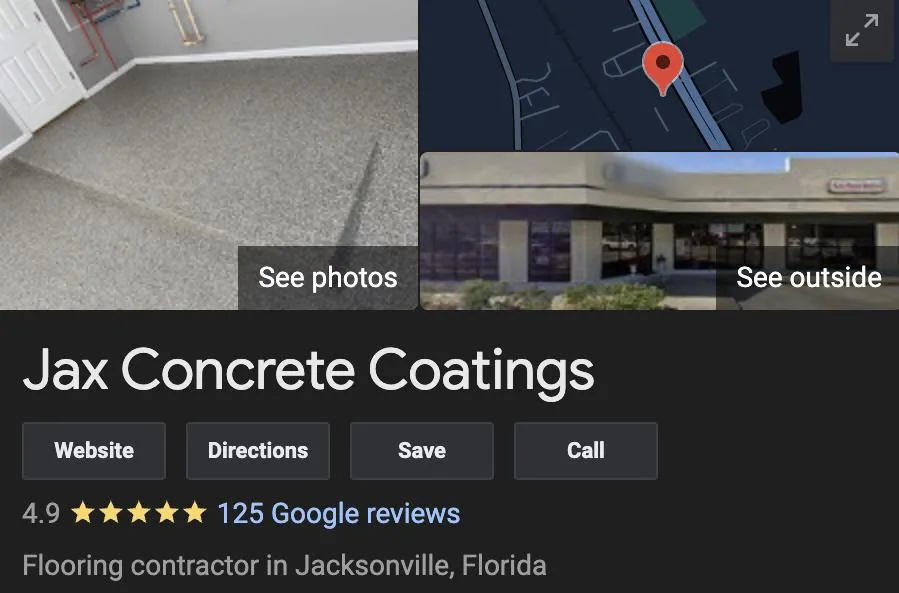The width and height of the screenshot is (899, 593).
Task: Click the fifth yellow rating star
Action: pos(195,513)
